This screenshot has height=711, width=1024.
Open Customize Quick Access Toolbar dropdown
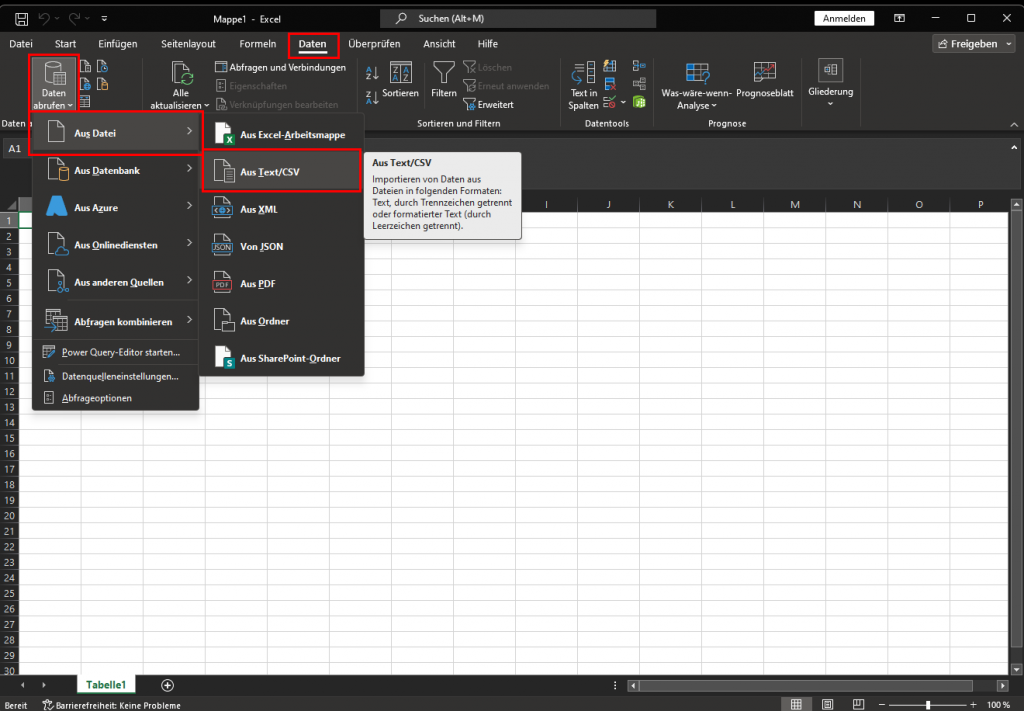pos(104,19)
